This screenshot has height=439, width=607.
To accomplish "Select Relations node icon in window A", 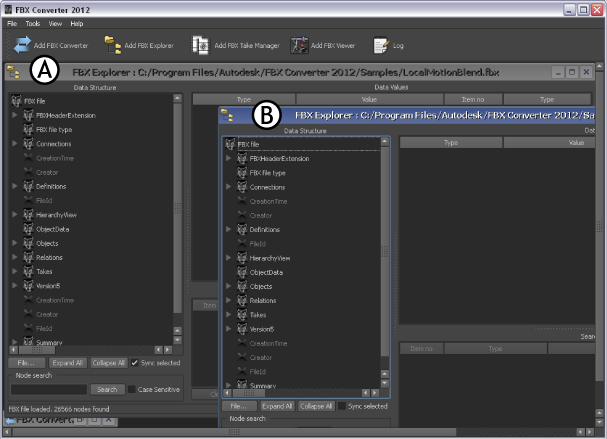I will point(28,257).
